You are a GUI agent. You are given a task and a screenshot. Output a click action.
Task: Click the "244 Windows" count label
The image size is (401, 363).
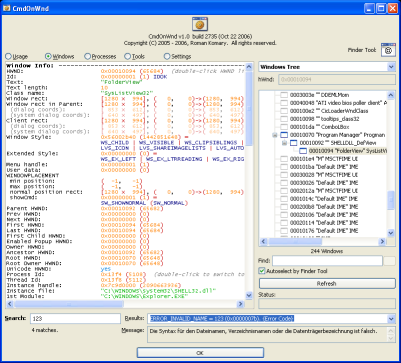(x=327, y=251)
